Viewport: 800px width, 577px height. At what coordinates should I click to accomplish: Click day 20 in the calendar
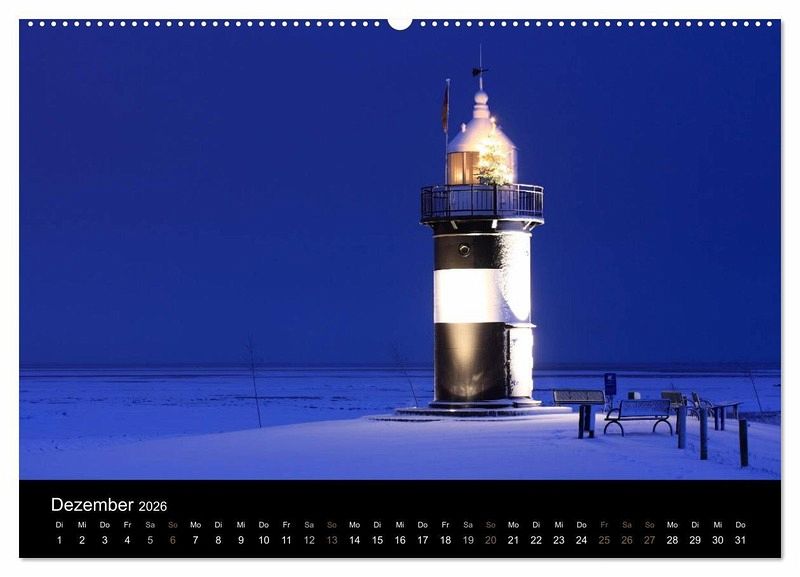click(490, 540)
